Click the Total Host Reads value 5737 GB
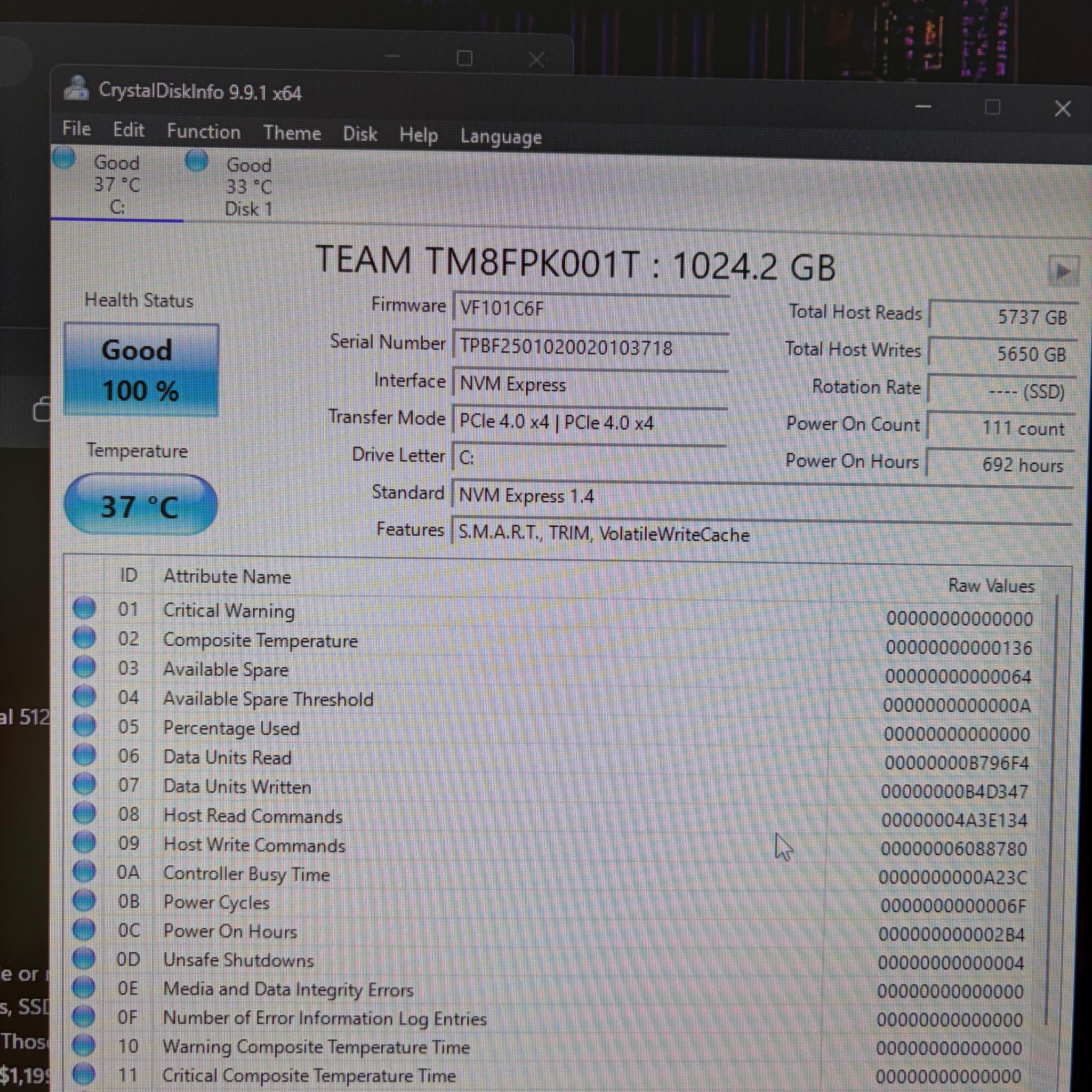Image resolution: width=1092 pixels, height=1092 pixels. [1003, 317]
